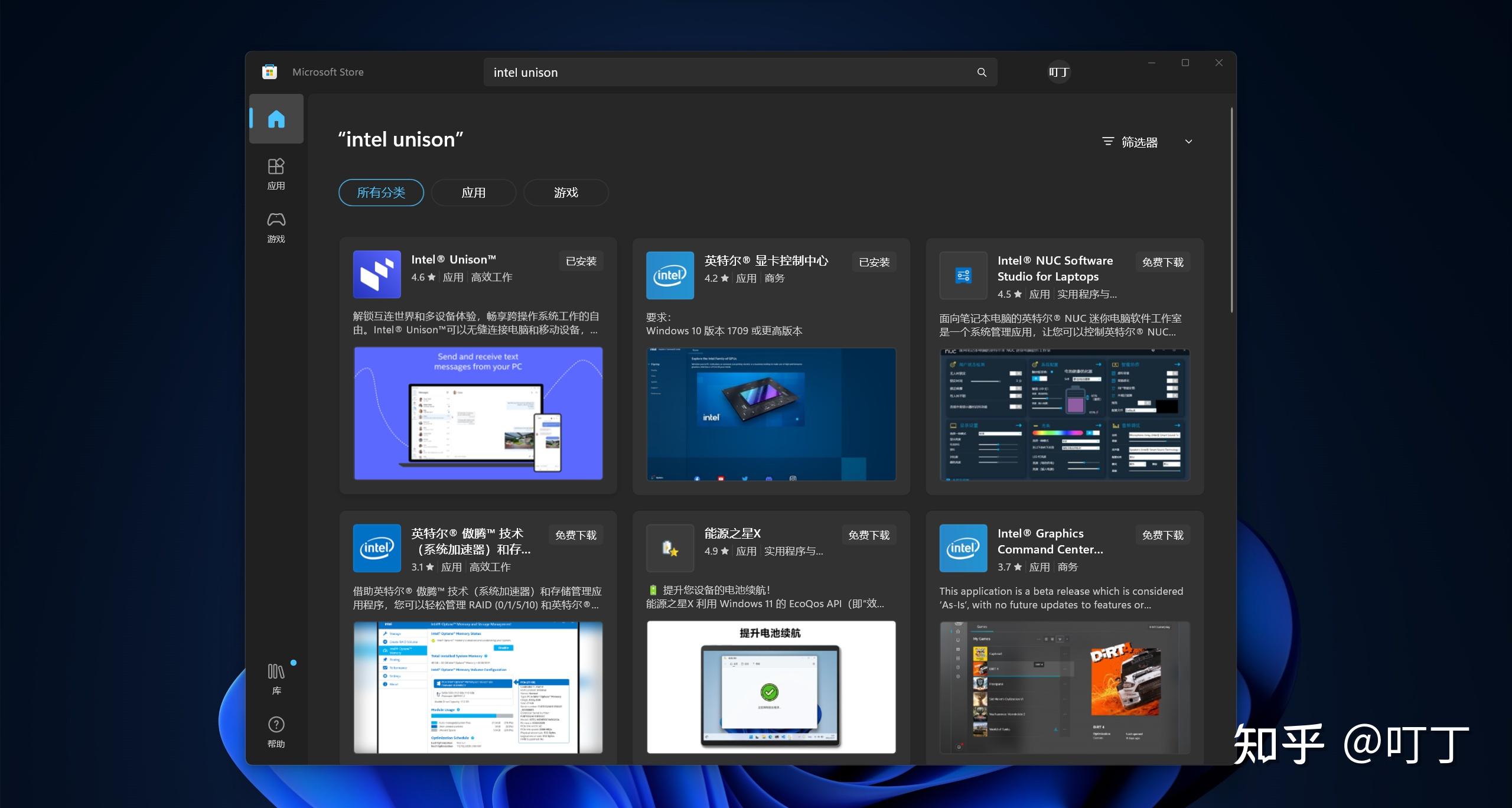Screen dimensions: 1512x808
Task: Activate the 游戏 filter pill
Action: coord(565,192)
